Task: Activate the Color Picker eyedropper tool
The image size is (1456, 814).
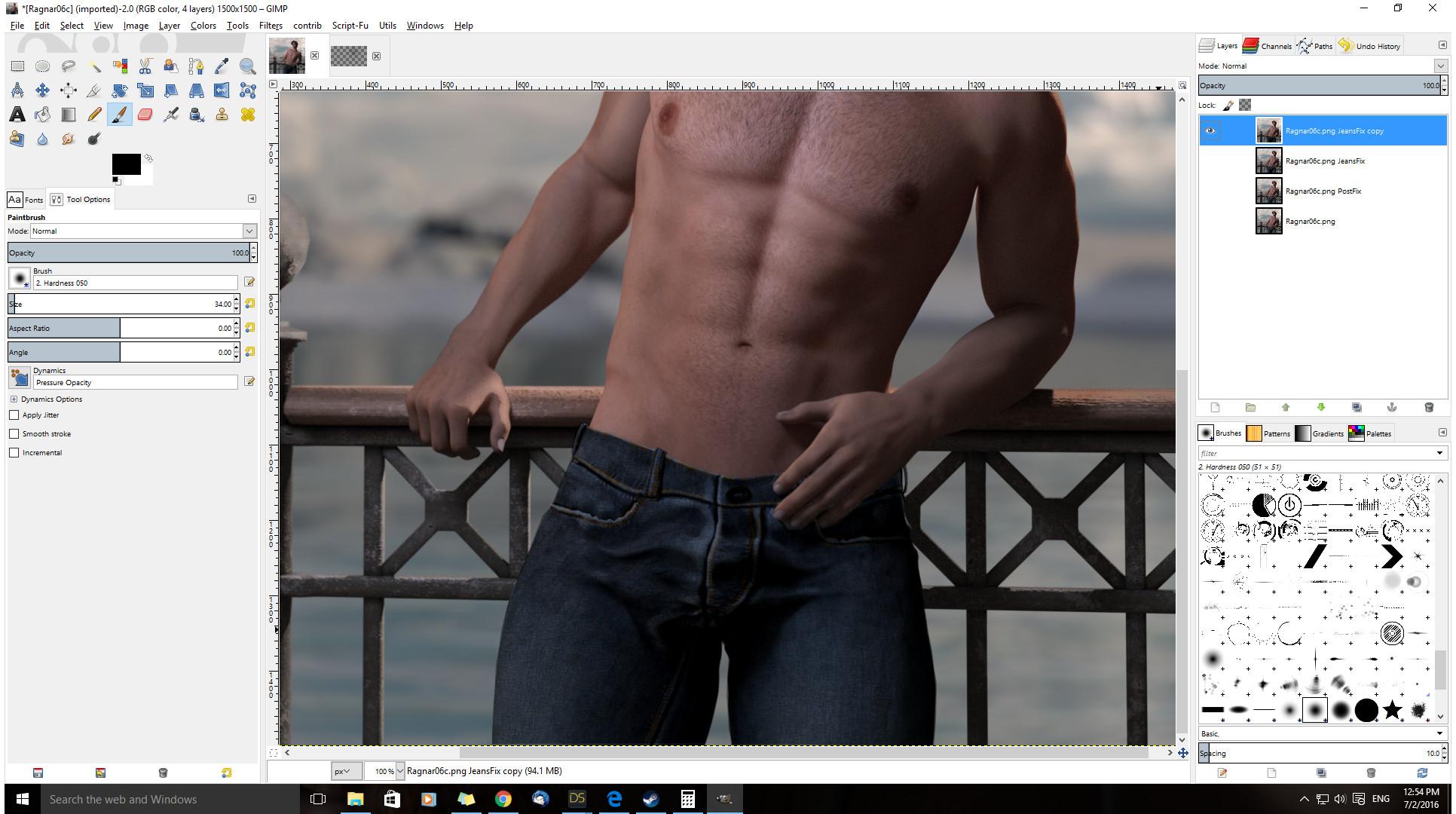Action: pyautogui.click(x=222, y=66)
